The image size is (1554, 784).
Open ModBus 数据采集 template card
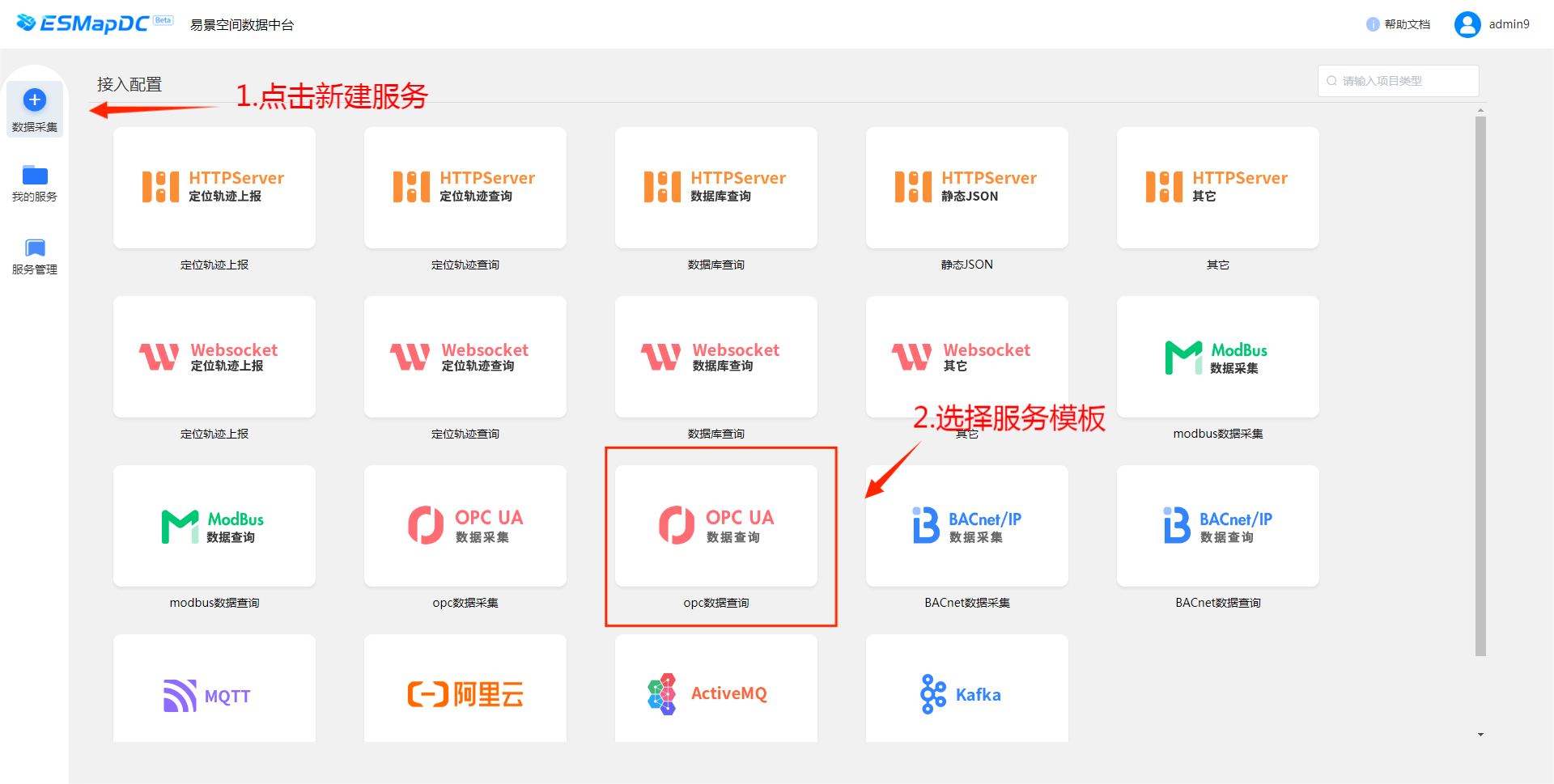tap(1218, 357)
